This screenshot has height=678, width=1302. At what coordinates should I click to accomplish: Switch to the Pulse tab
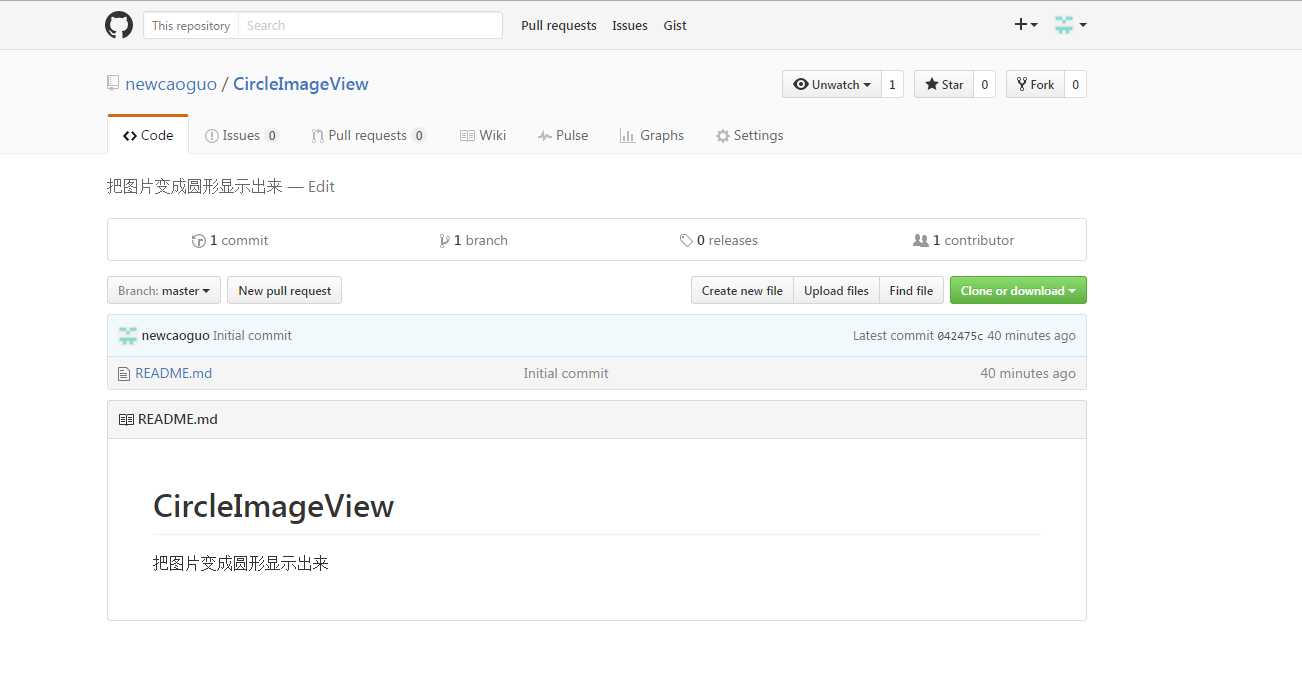pos(563,135)
